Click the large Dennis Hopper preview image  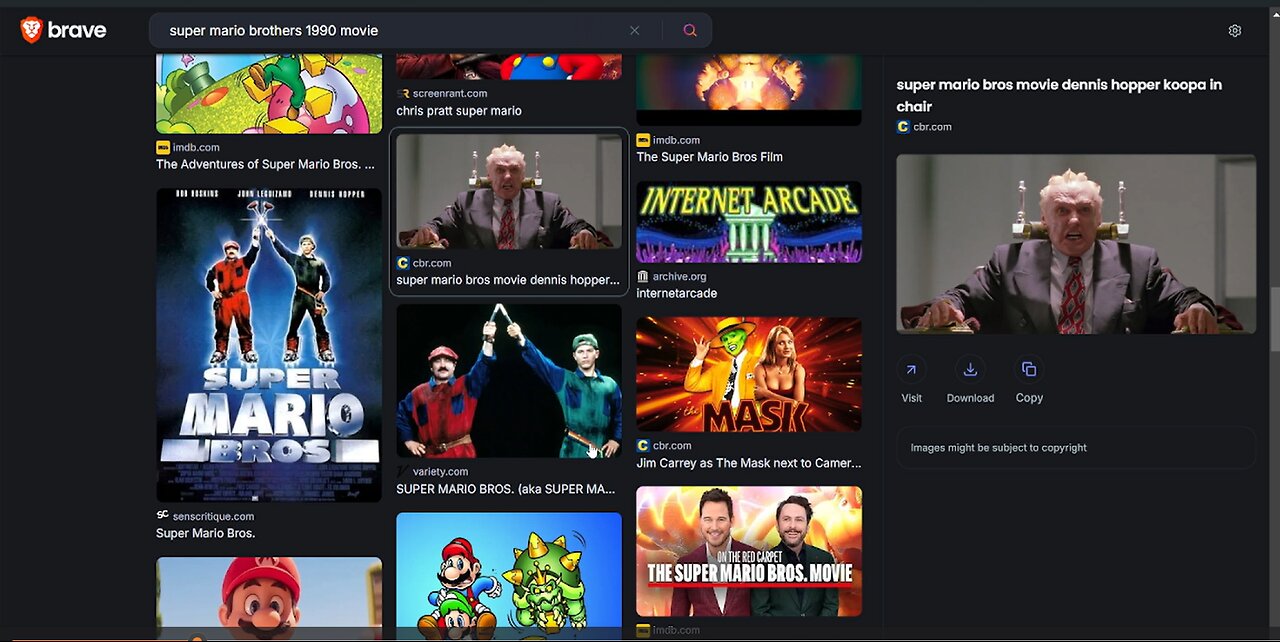click(1076, 244)
